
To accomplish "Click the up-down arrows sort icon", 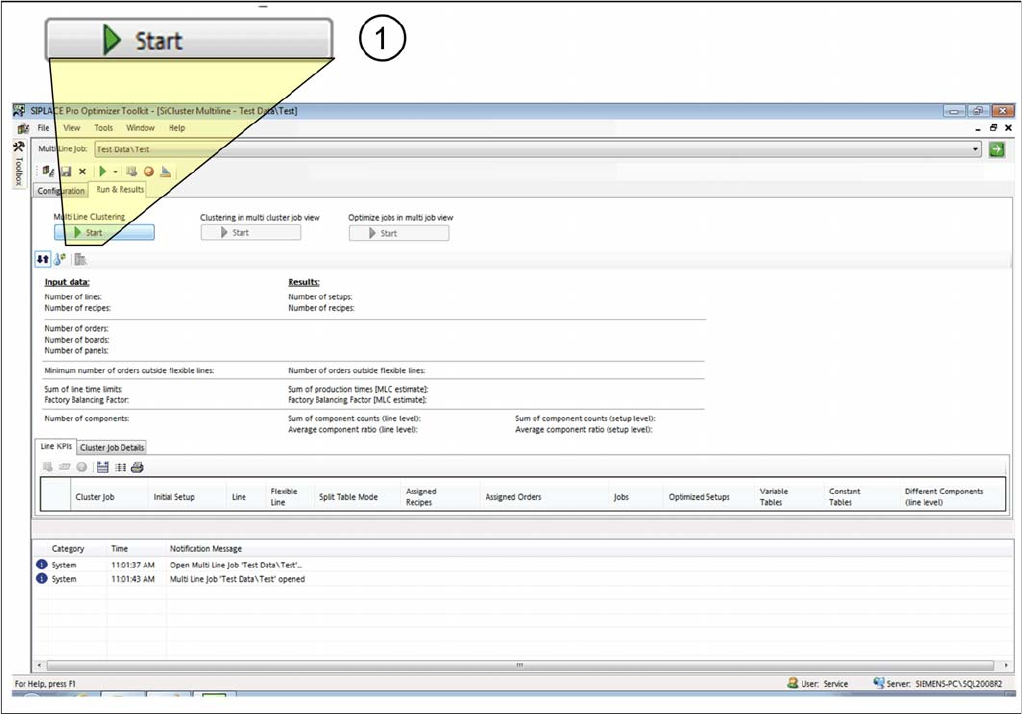I will (42, 260).
